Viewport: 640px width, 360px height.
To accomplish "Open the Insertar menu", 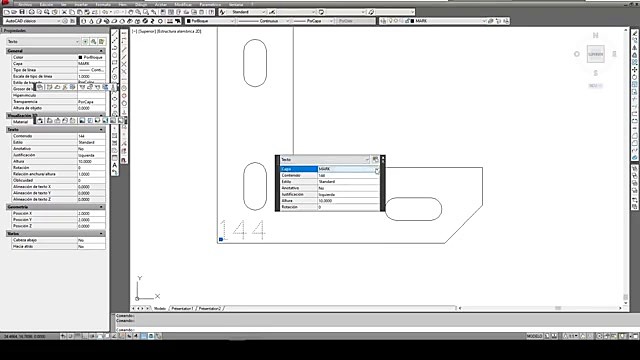I will click(x=81, y=4).
